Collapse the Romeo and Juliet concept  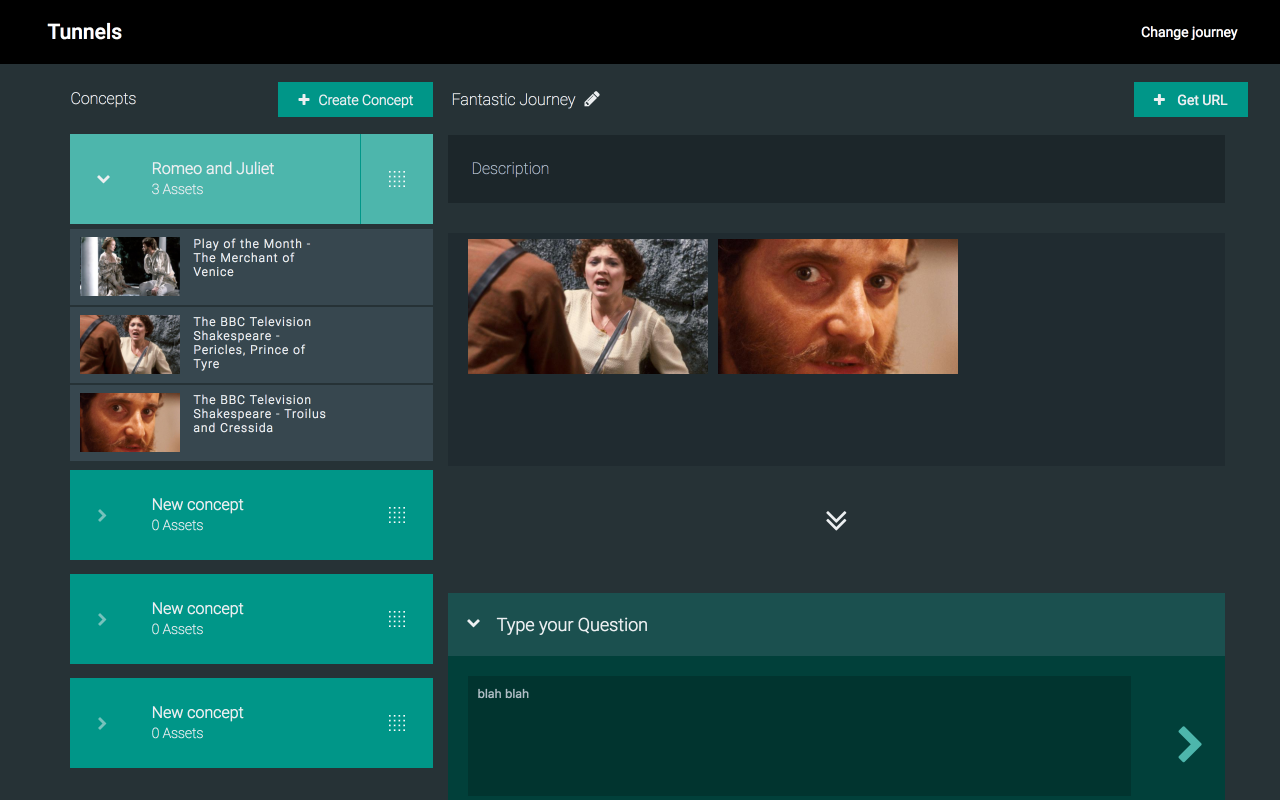[103, 179]
